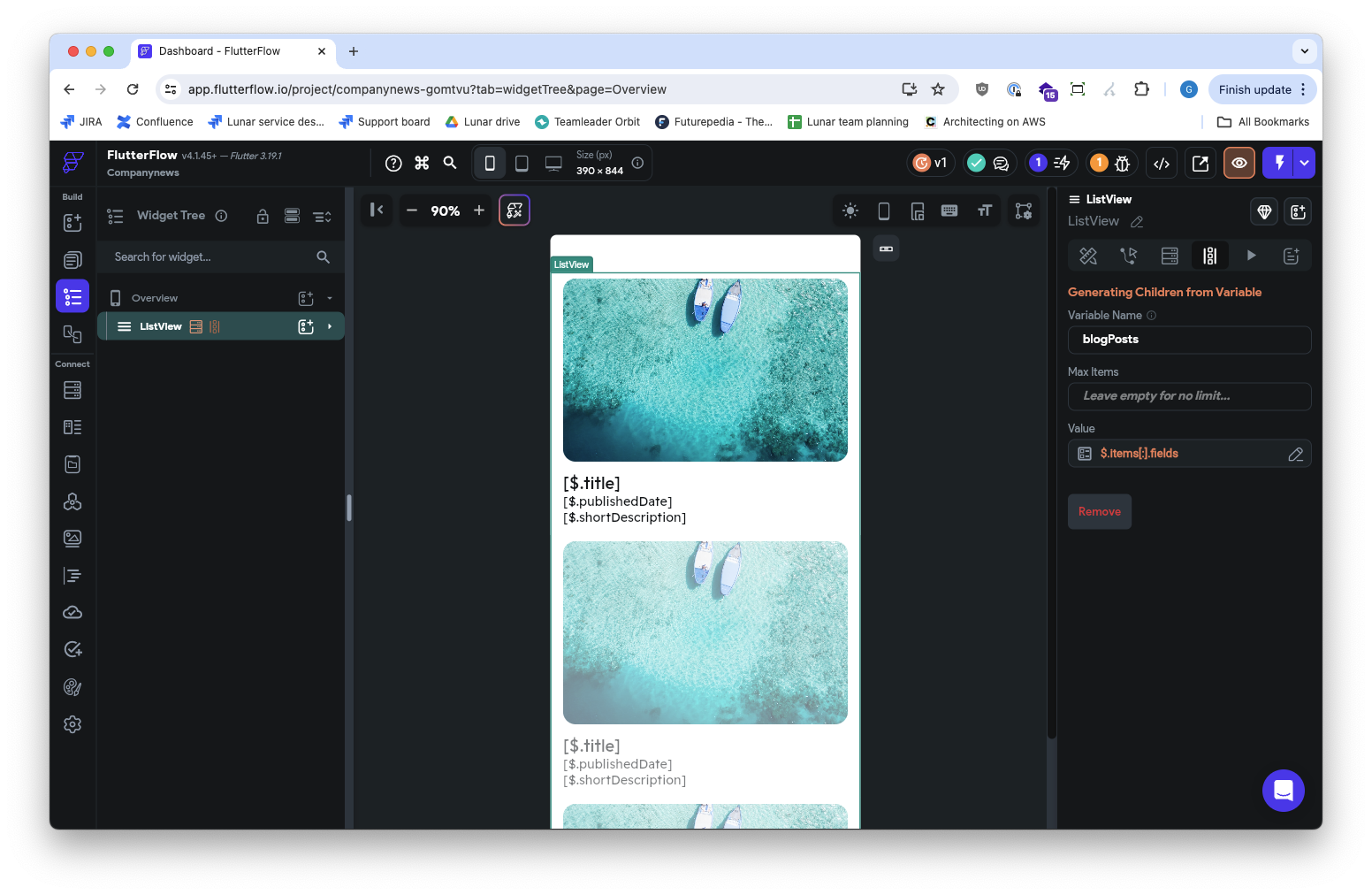Open the App Values sidebar icon
1372x895 pixels.
coord(72,464)
